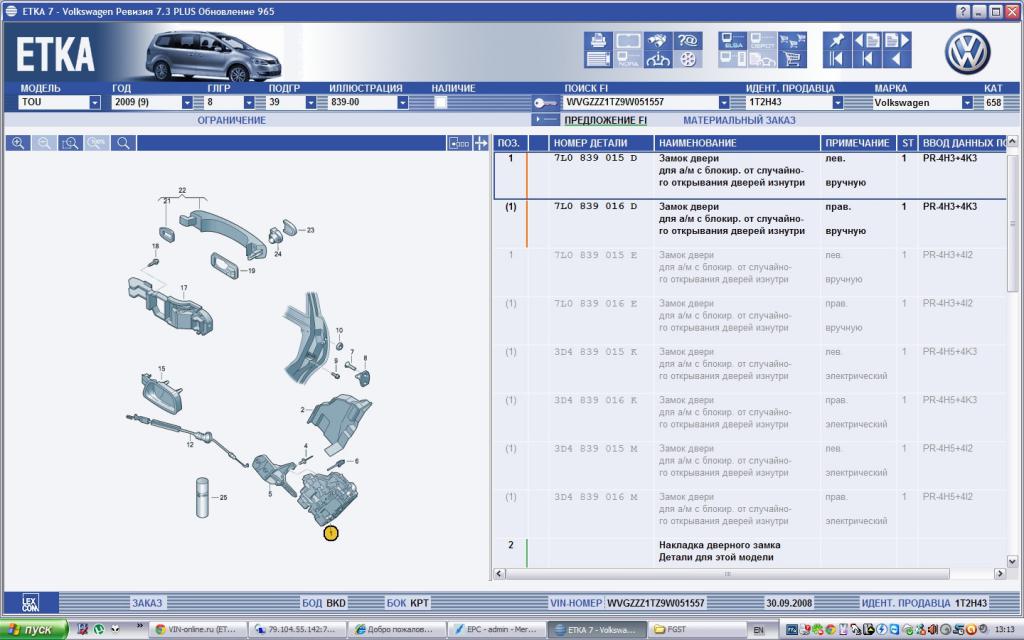The height and width of the screenshot is (640, 1024).
Task: Open the МАРКА dropdown showing Volkswagen
Action: tap(967, 103)
